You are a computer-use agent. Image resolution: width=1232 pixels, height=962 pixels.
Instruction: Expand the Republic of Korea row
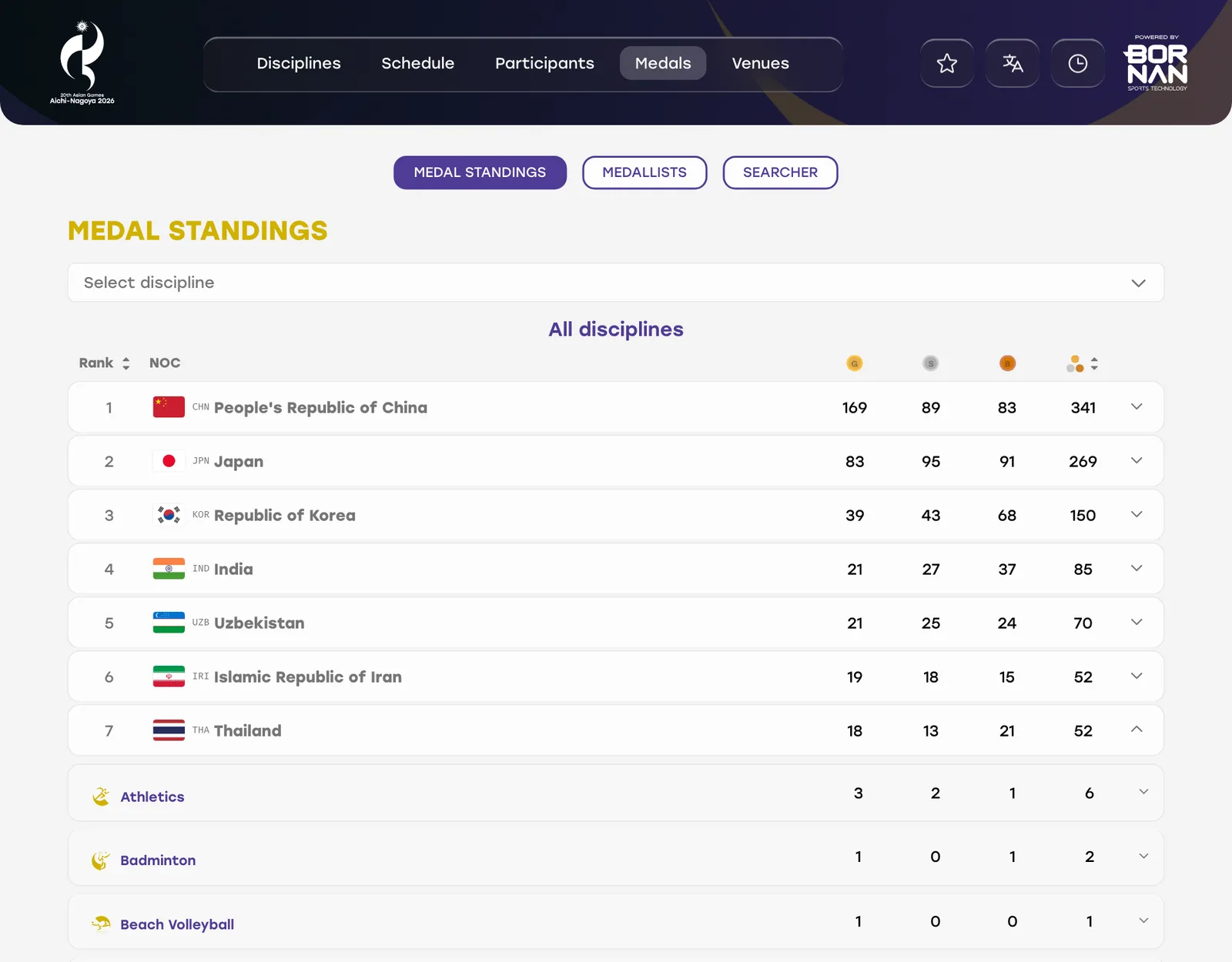[x=1137, y=515]
